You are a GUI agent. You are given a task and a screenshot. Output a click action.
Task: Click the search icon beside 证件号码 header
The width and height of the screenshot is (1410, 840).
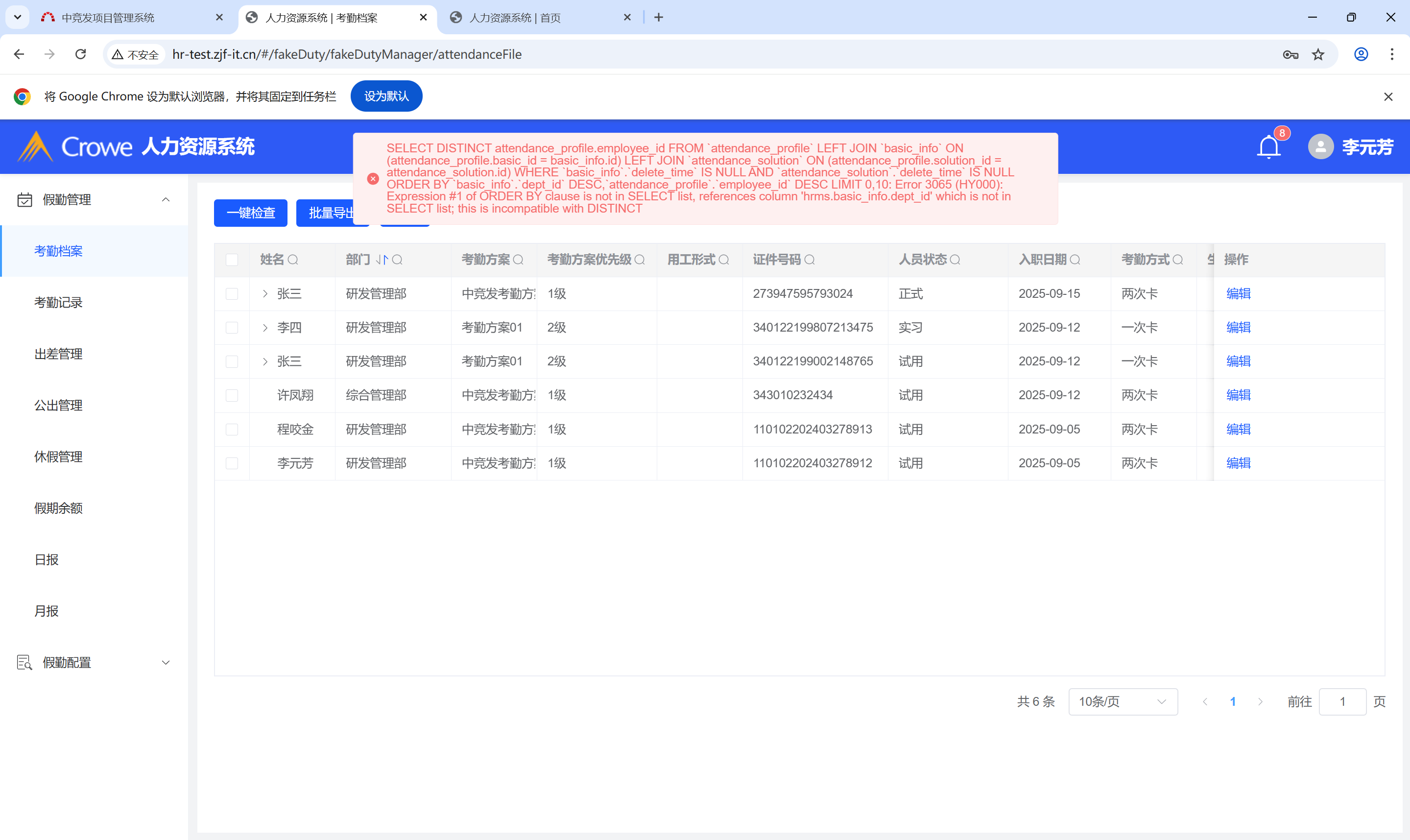810,260
